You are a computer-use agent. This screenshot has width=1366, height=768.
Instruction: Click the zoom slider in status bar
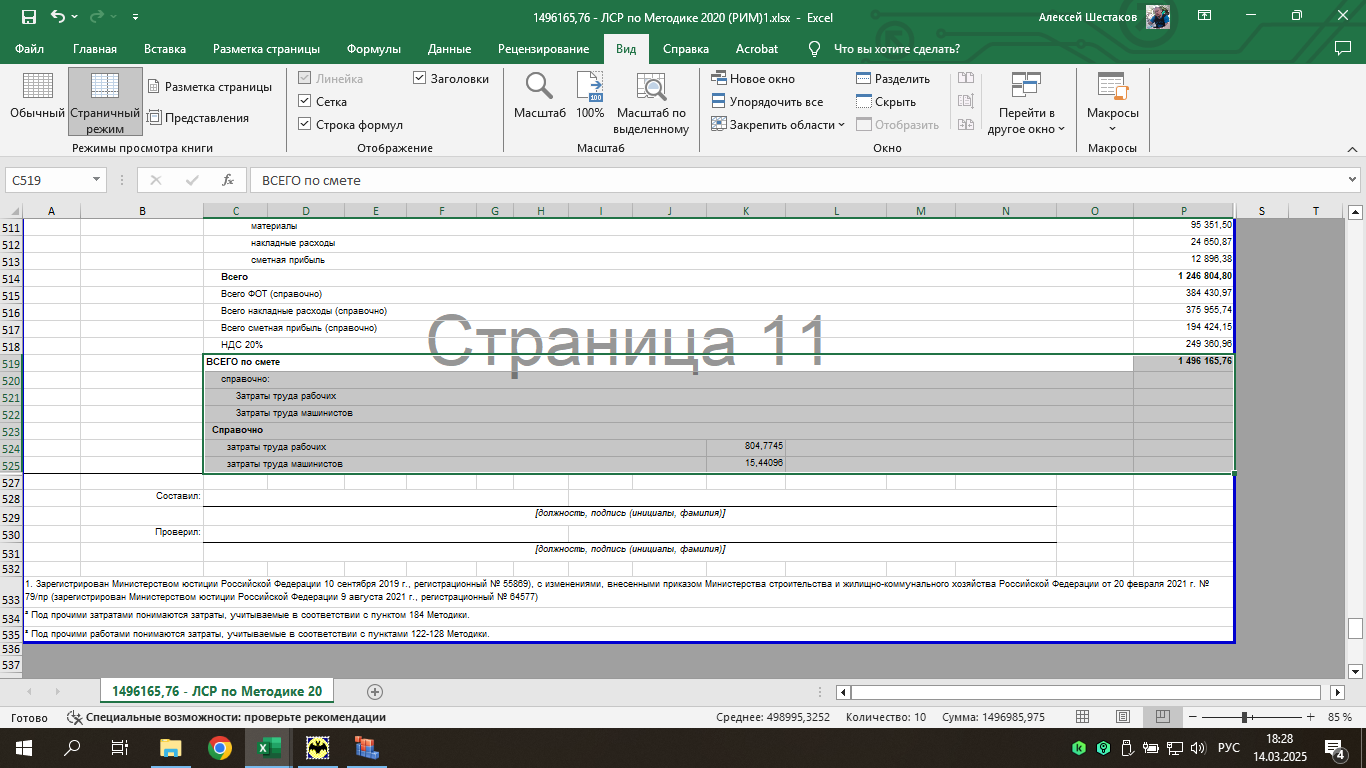point(1245,717)
